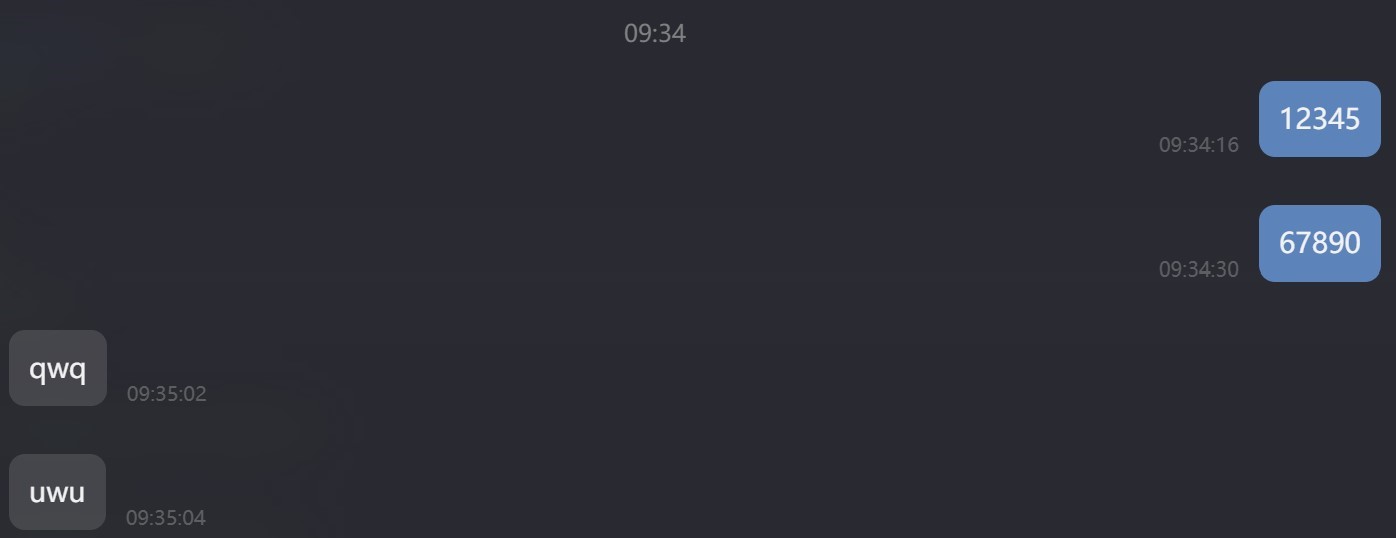The height and width of the screenshot is (538, 1396).
Task: Open the last received message "uwu"
Action: tap(57, 492)
